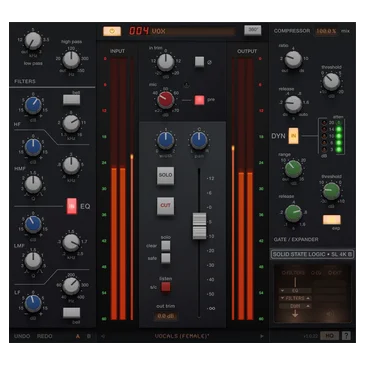Click the VOX track name field

pyautogui.click(x=194, y=31)
